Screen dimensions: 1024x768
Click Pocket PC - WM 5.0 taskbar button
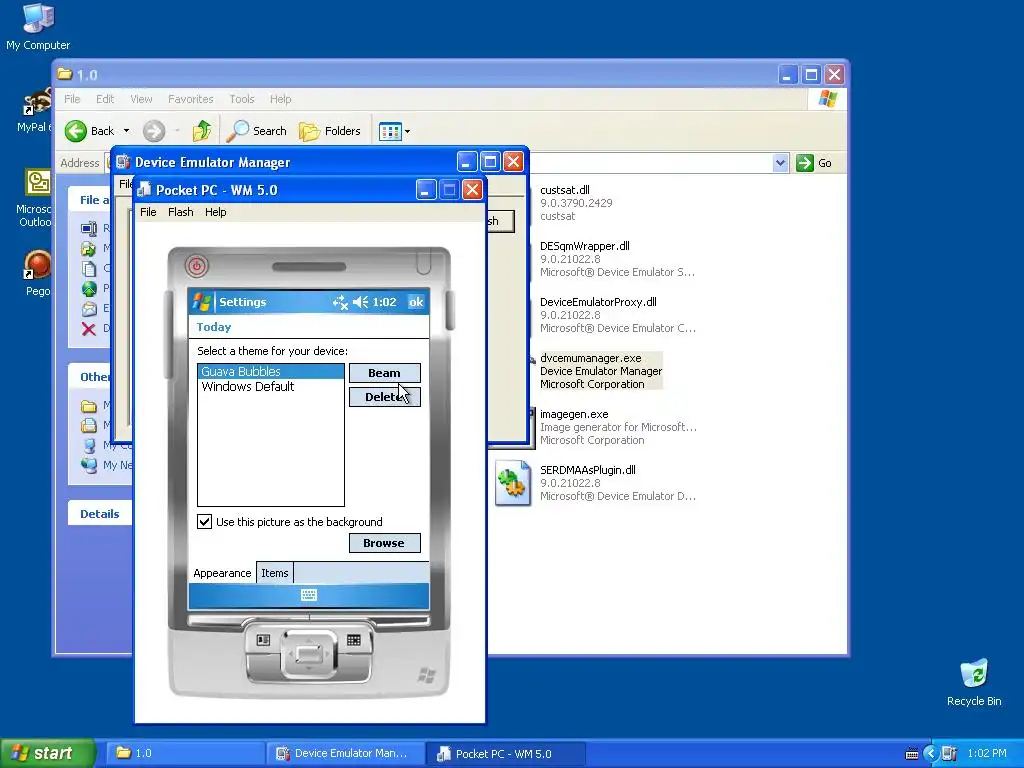click(x=506, y=754)
